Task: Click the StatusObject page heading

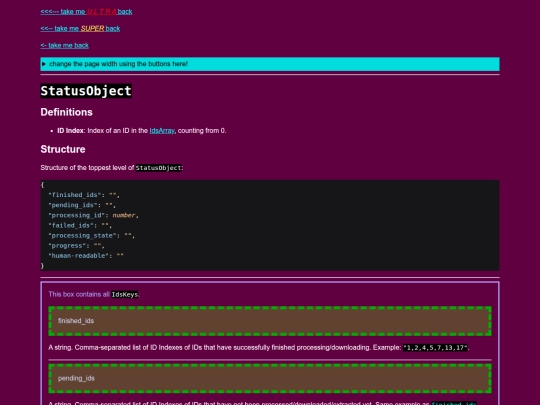Action: (86, 91)
